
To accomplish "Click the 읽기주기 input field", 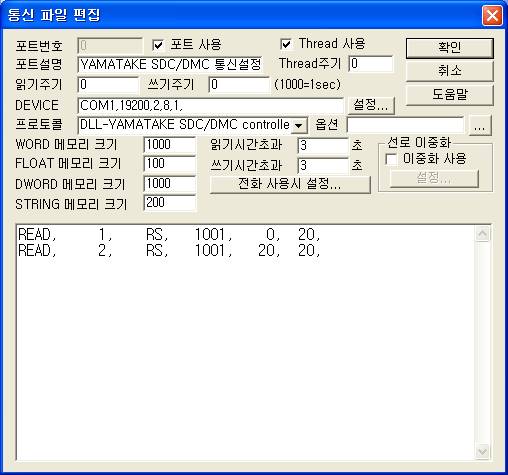I will click(108, 85).
